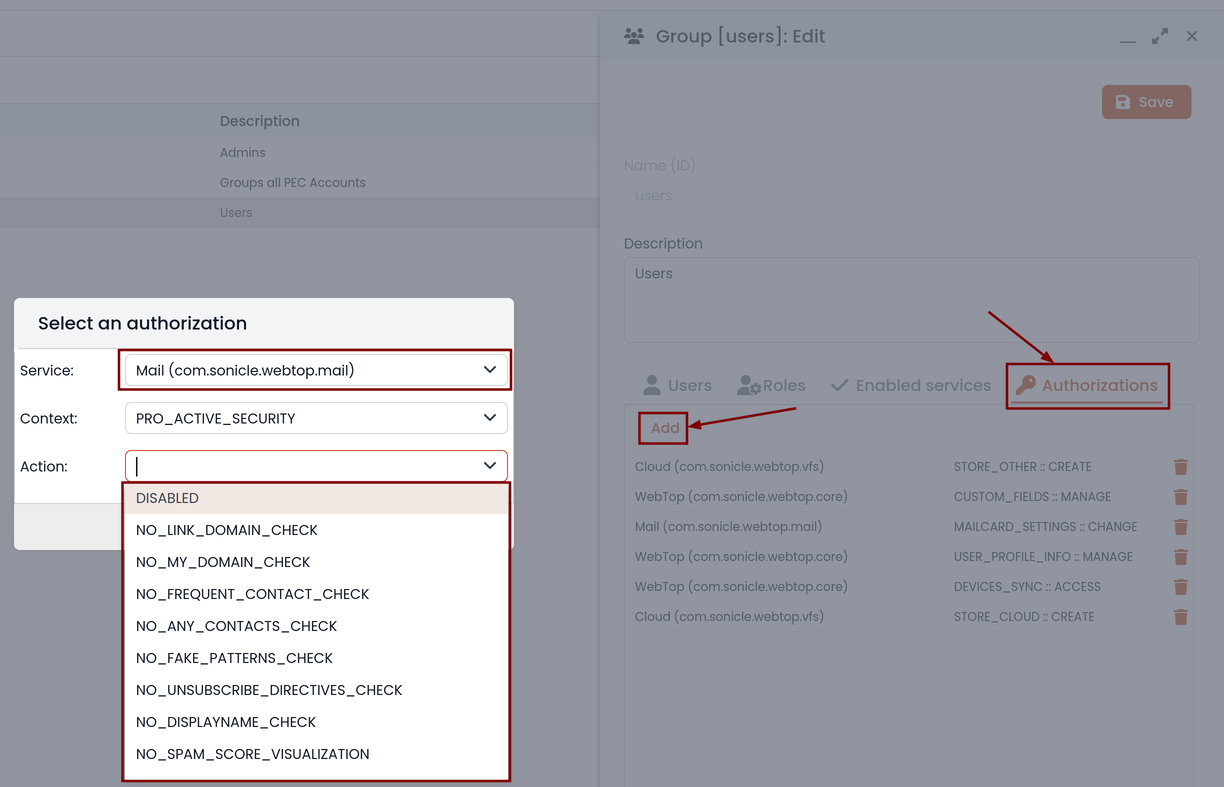Delete the CUSTOM_FIELDS :: MANAGE authorization
Image resolution: width=1224 pixels, height=787 pixels.
pos(1180,497)
